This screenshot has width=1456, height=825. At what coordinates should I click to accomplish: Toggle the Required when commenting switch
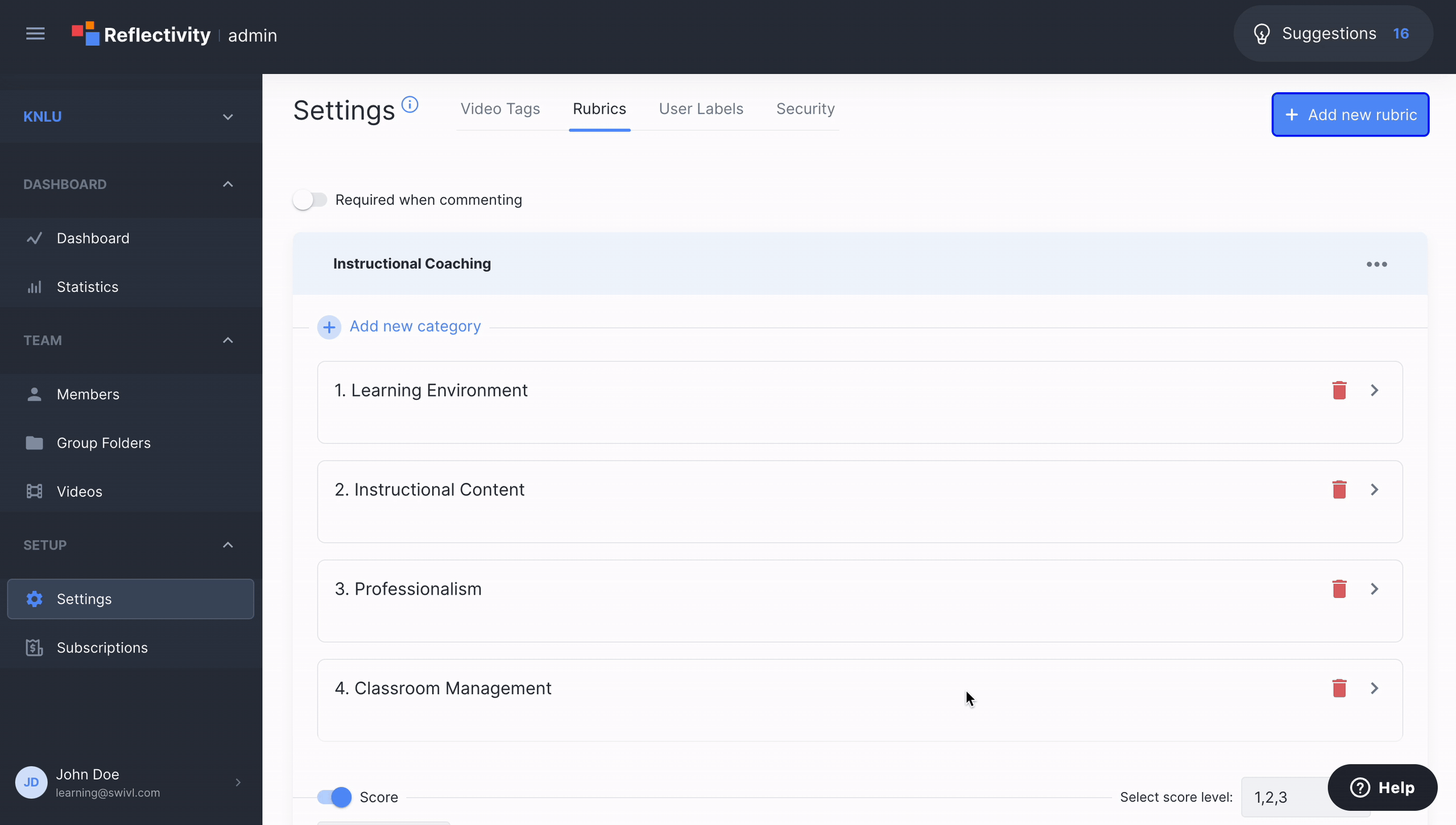pyautogui.click(x=310, y=199)
